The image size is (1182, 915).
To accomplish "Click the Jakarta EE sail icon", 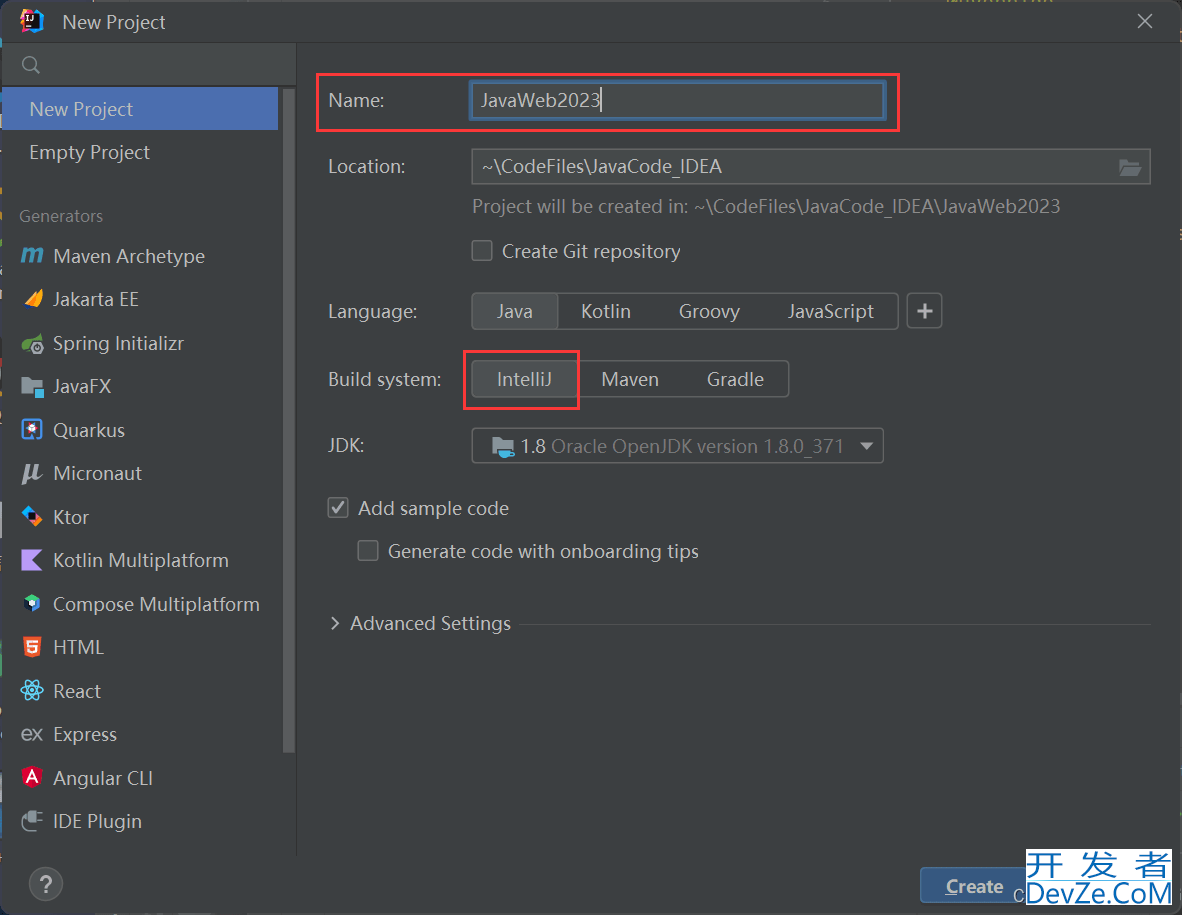I will click(x=33, y=299).
